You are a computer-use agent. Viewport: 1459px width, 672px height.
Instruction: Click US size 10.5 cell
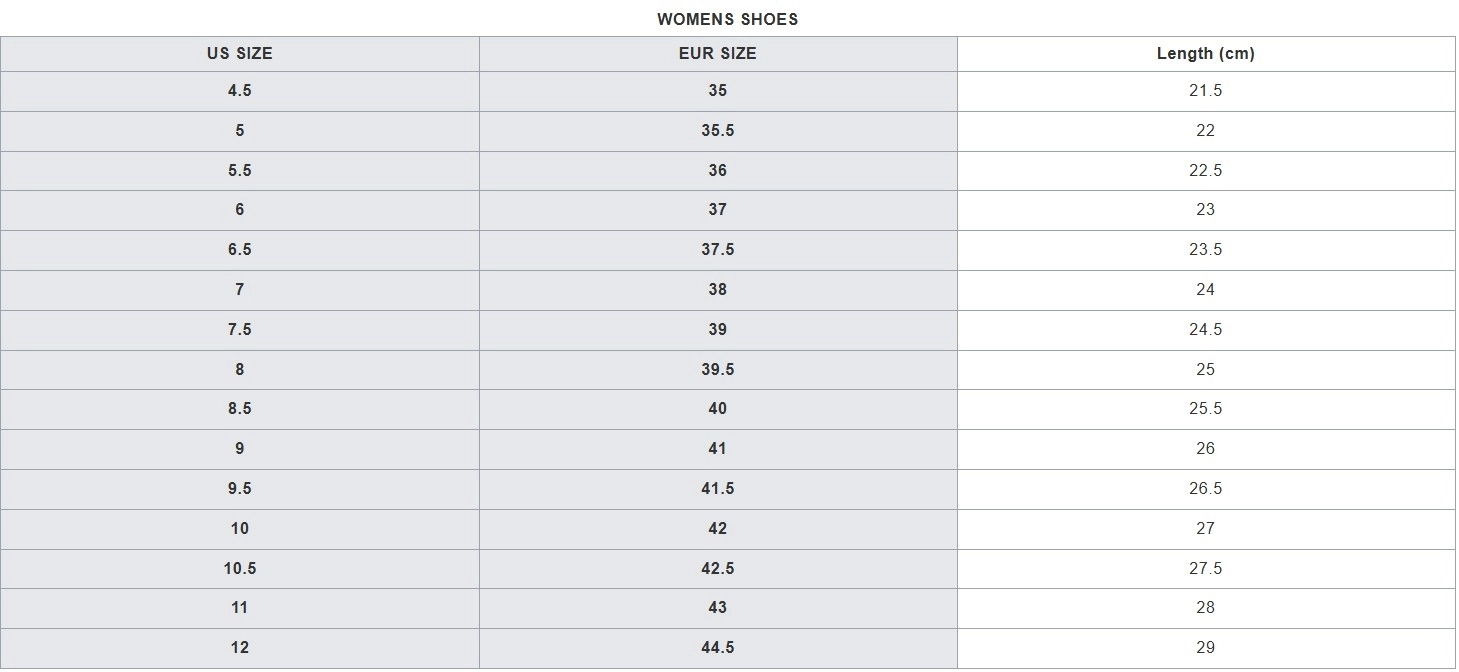[239, 569]
